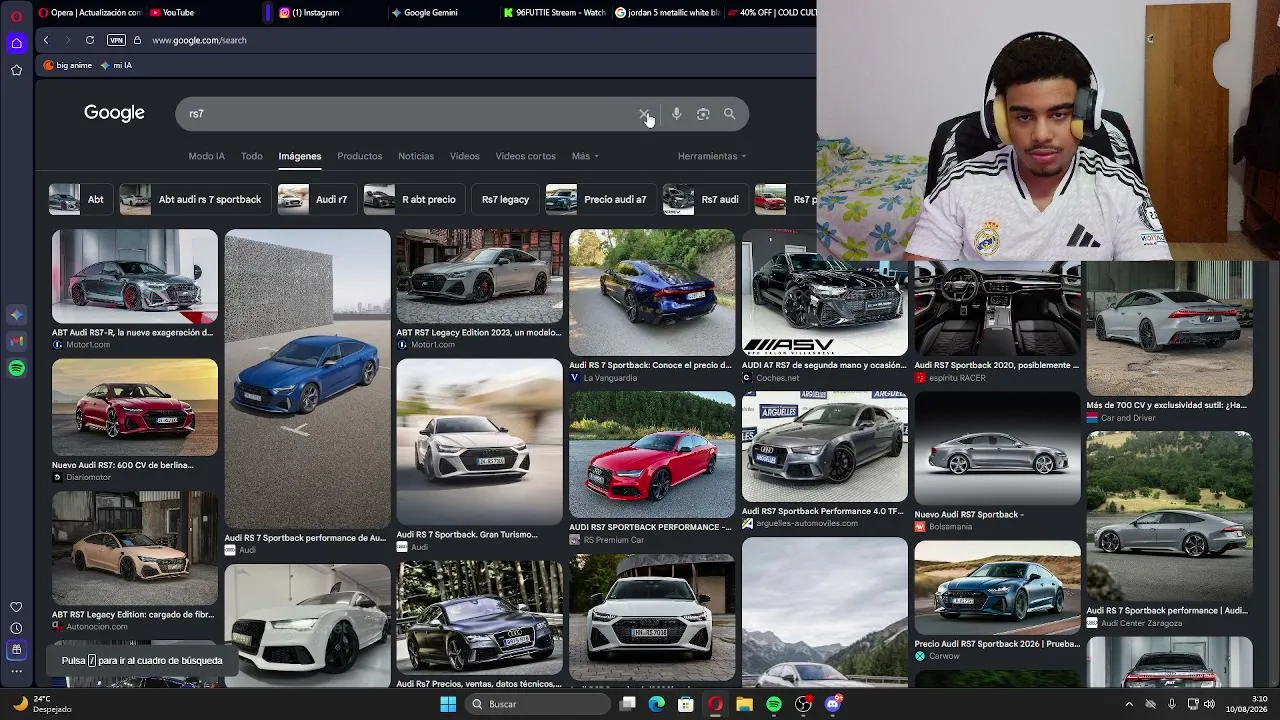Switch to the Instagram browser tab
Screen dimensions: 1280x720
coord(315,12)
